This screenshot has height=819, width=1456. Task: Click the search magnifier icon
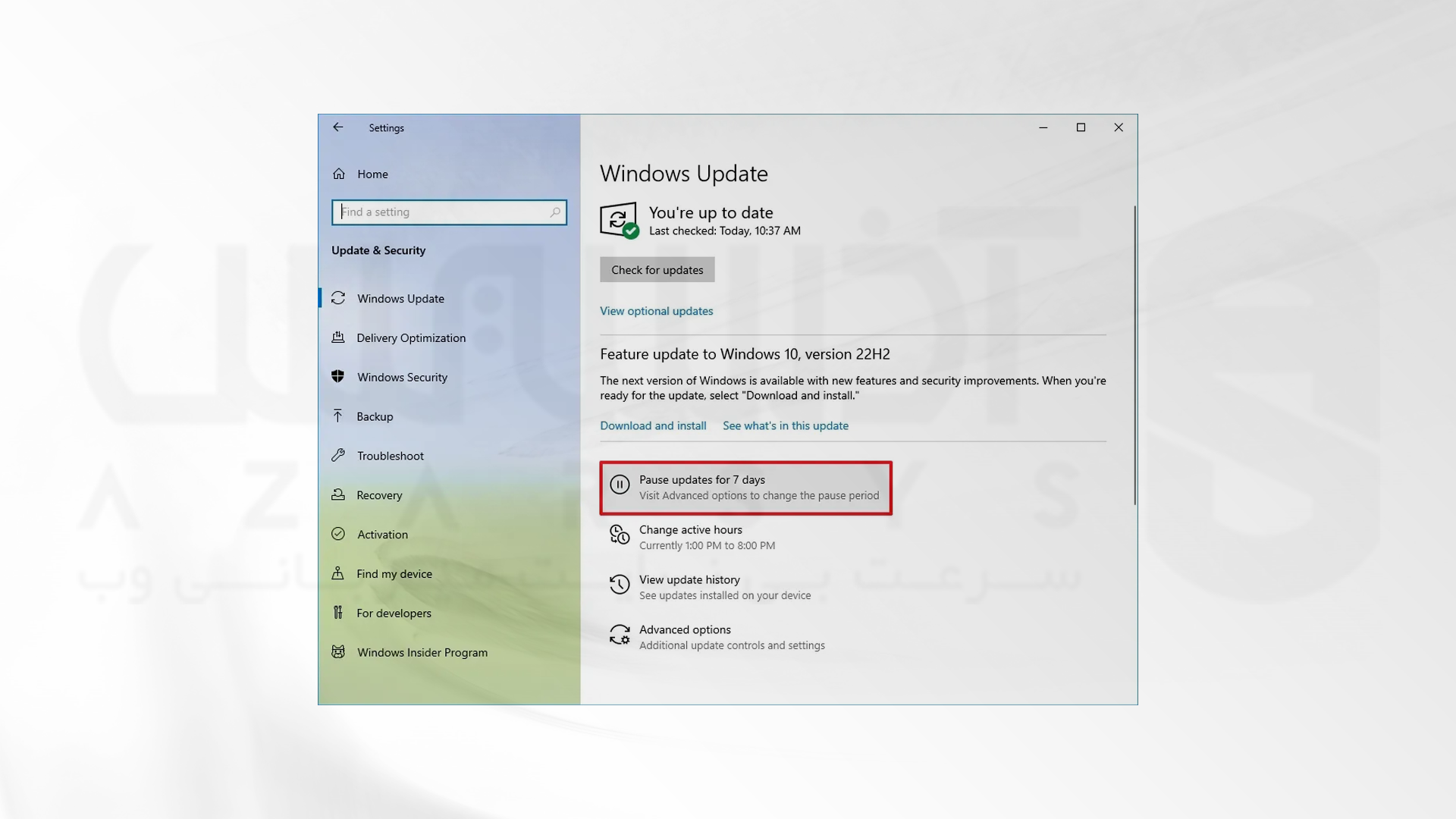tap(555, 212)
